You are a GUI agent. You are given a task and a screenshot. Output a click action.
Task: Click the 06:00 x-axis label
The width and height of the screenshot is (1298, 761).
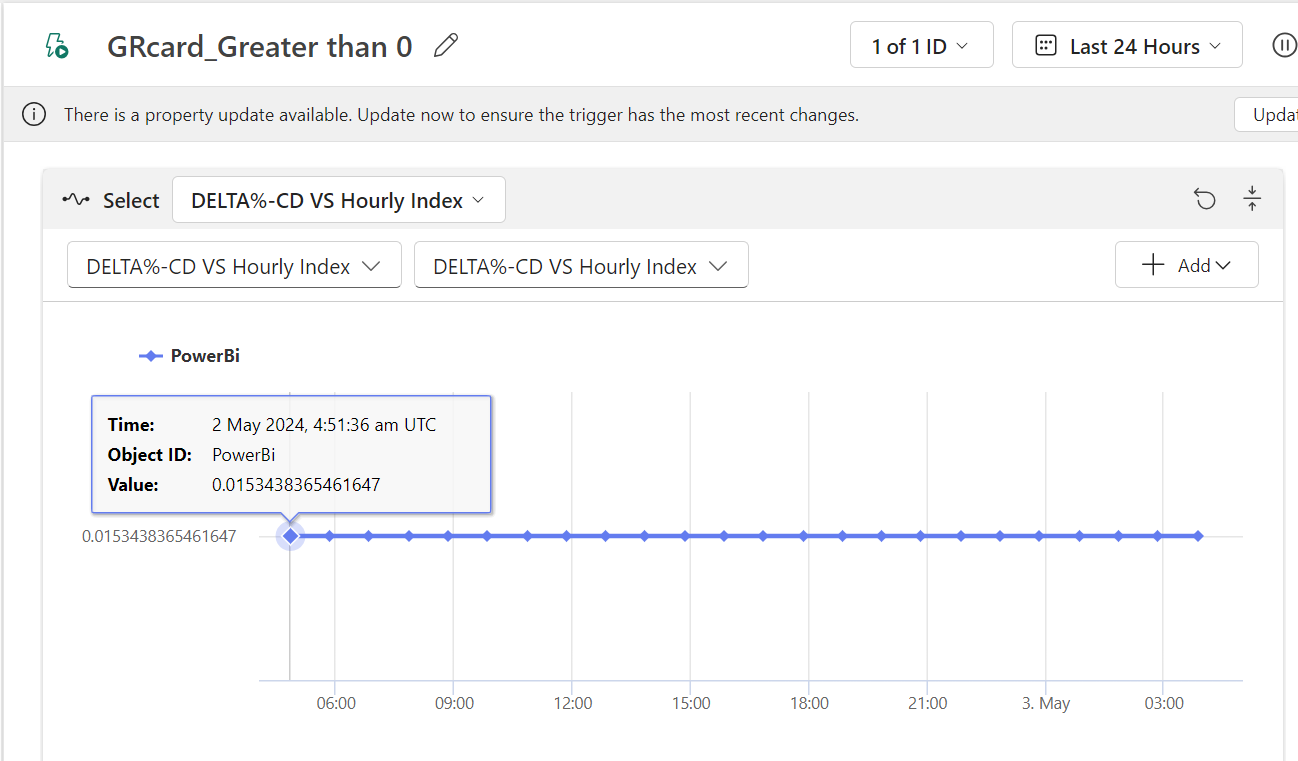point(336,703)
